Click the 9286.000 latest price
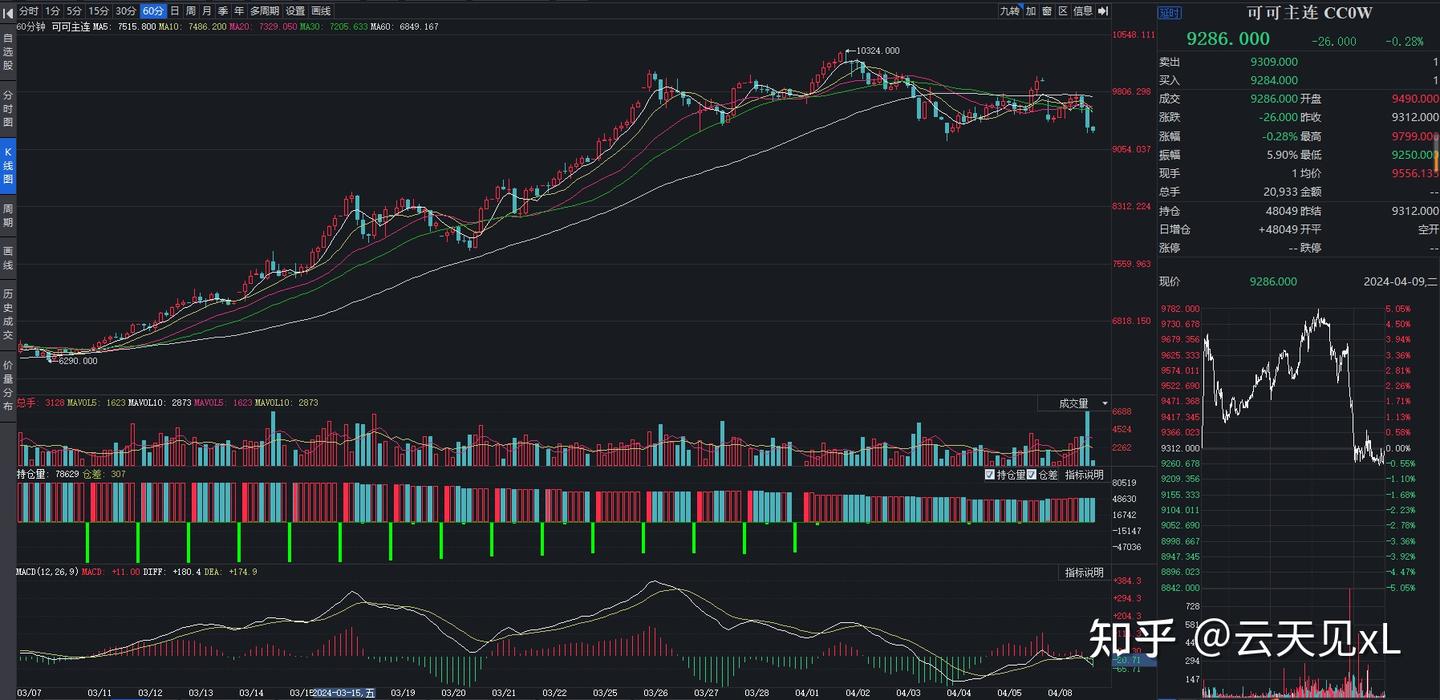 pos(1228,39)
